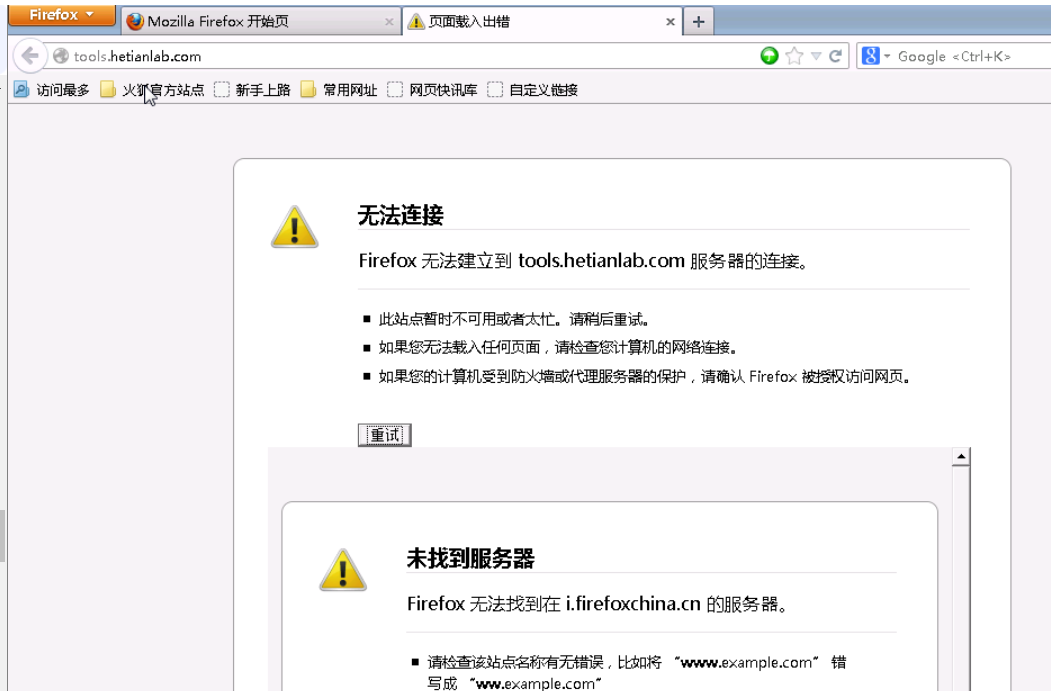The height and width of the screenshot is (691, 1051).
Task: Open the 自定义链接 bookmark
Action: pyautogui.click(x=533, y=90)
